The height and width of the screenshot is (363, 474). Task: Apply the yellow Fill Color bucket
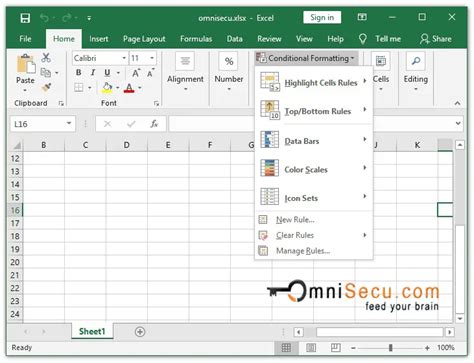click(107, 87)
